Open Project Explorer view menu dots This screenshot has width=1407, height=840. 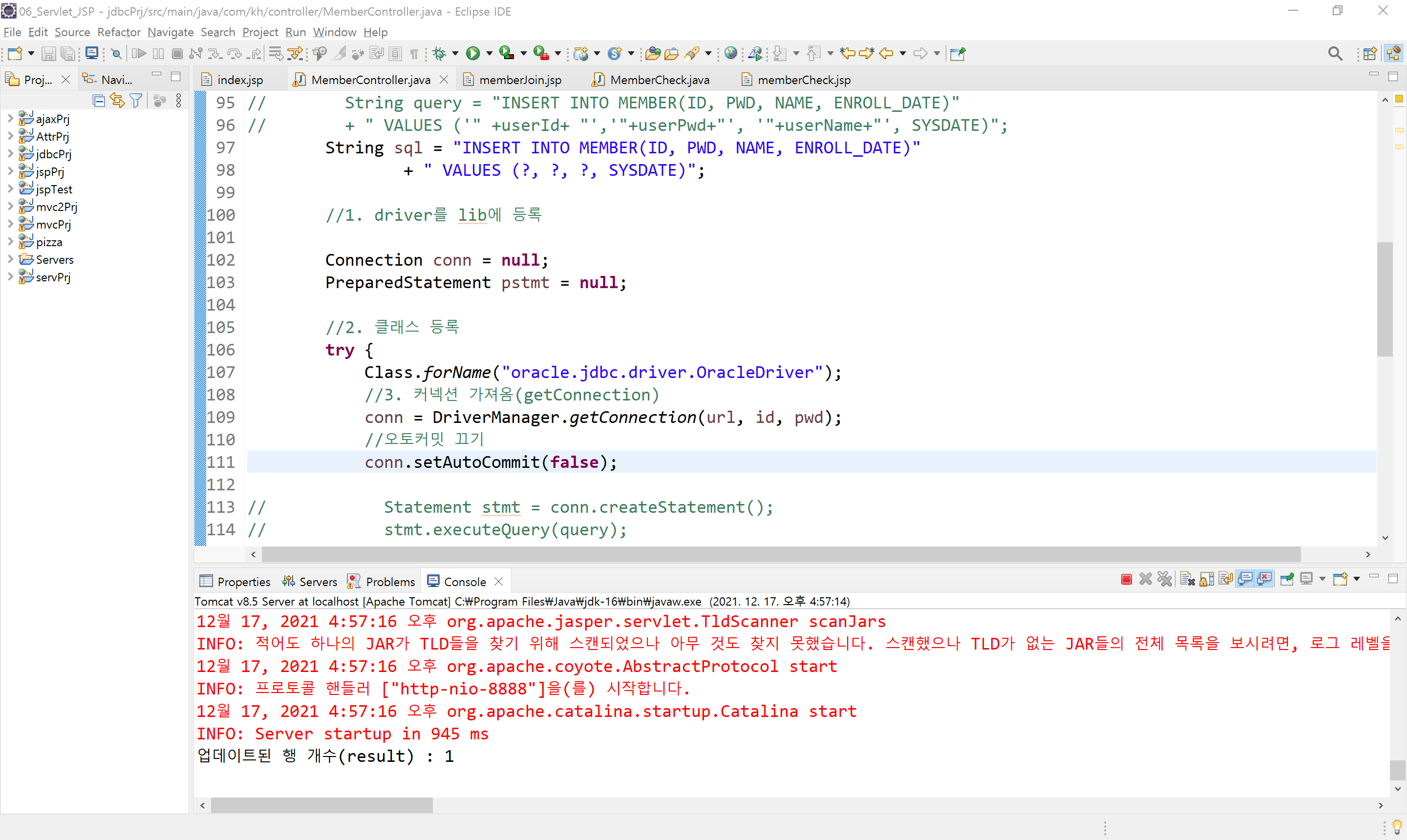coord(179,101)
